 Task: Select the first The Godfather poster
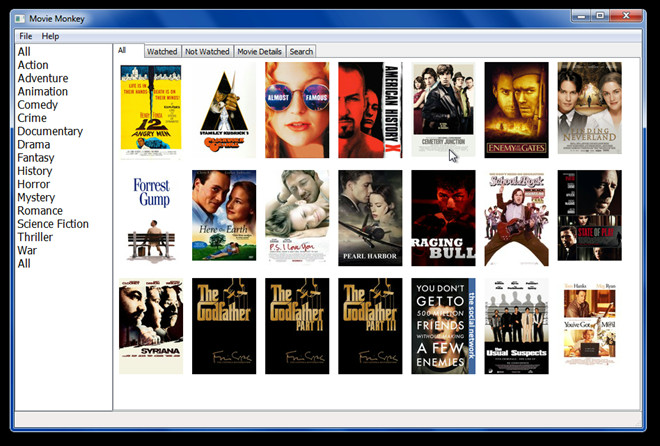224,326
